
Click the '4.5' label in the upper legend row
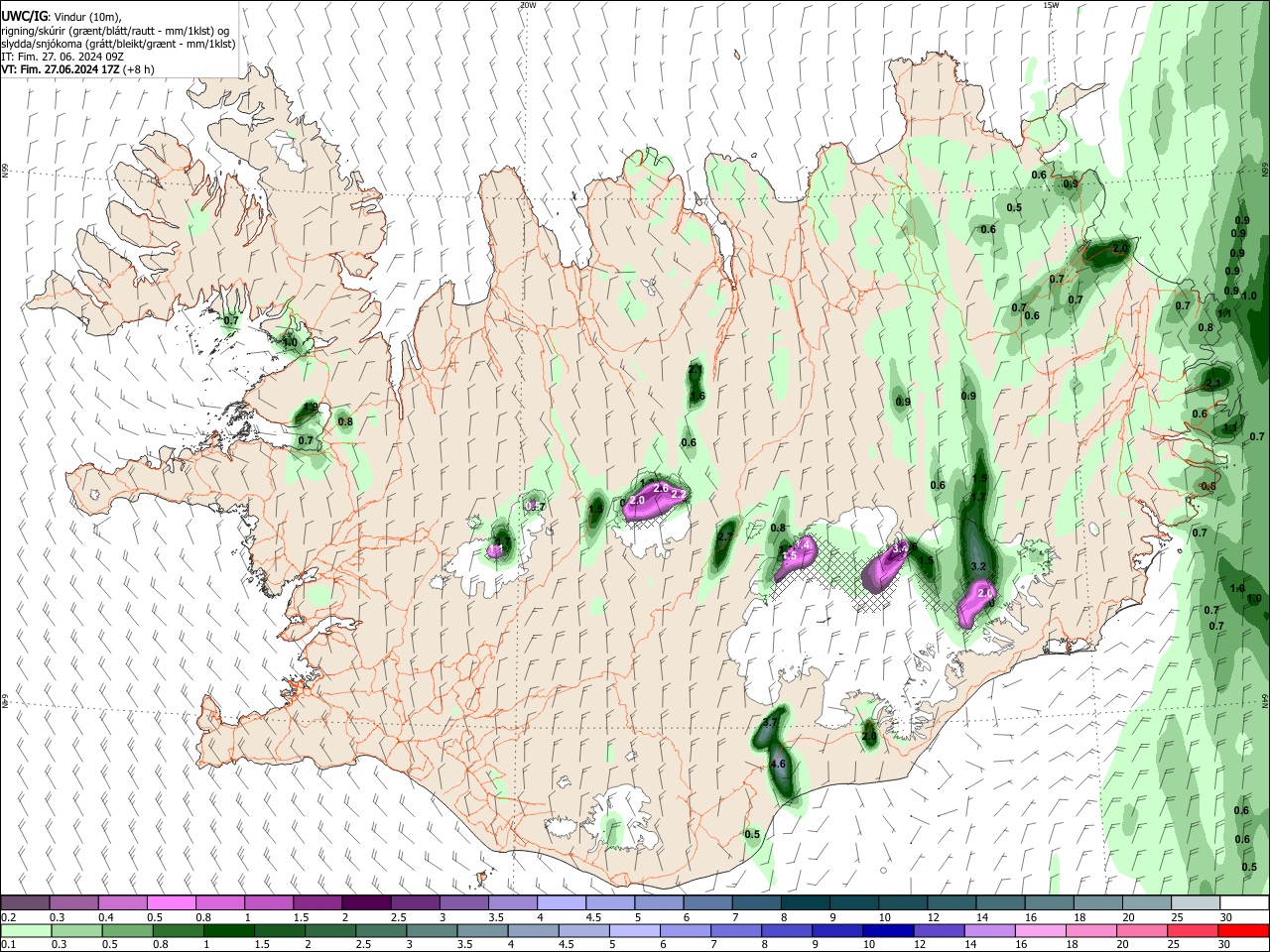click(x=593, y=917)
